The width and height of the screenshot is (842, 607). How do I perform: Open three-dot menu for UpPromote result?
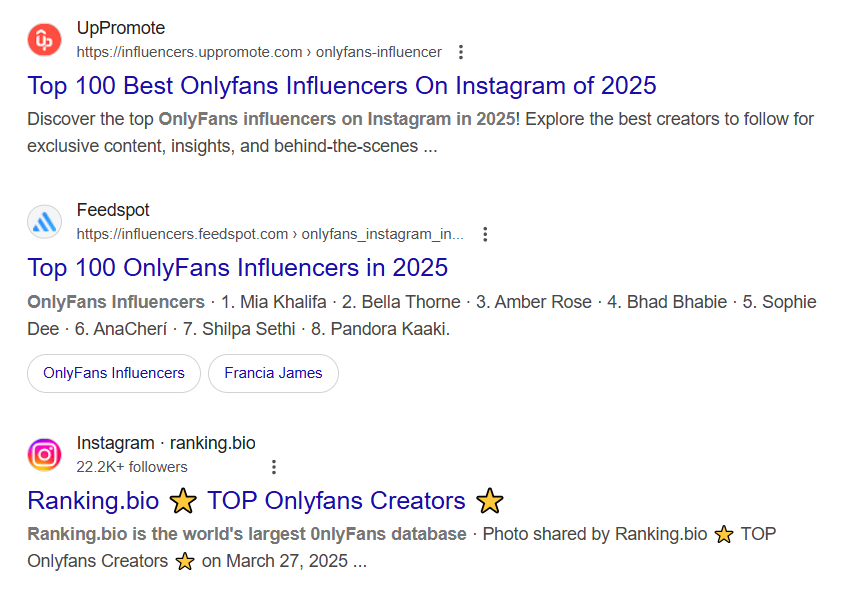coord(460,52)
